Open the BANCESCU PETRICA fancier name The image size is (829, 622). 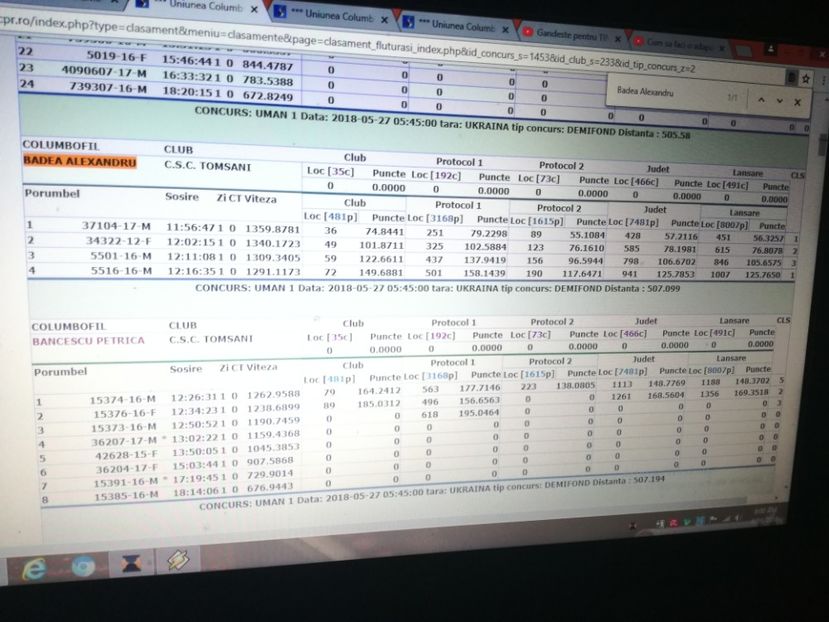[x=87, y=340]
